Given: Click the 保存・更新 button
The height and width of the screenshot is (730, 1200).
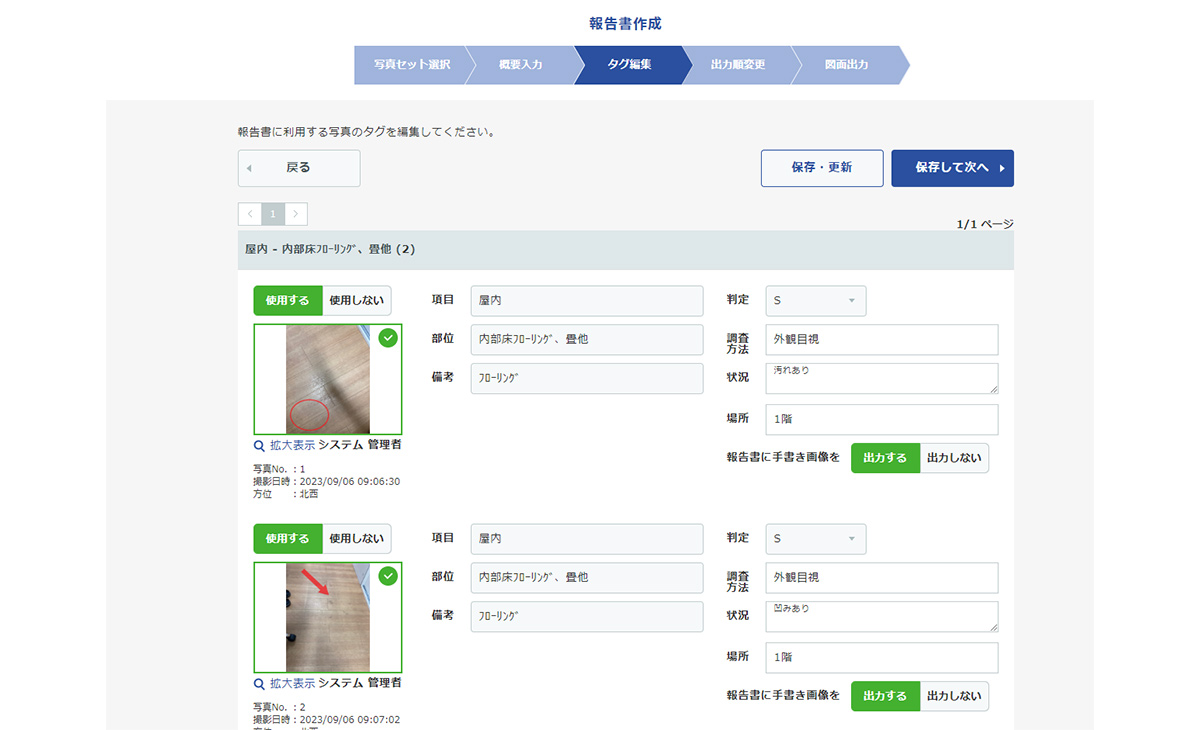Looking at the screenshot, I should 822,168.
